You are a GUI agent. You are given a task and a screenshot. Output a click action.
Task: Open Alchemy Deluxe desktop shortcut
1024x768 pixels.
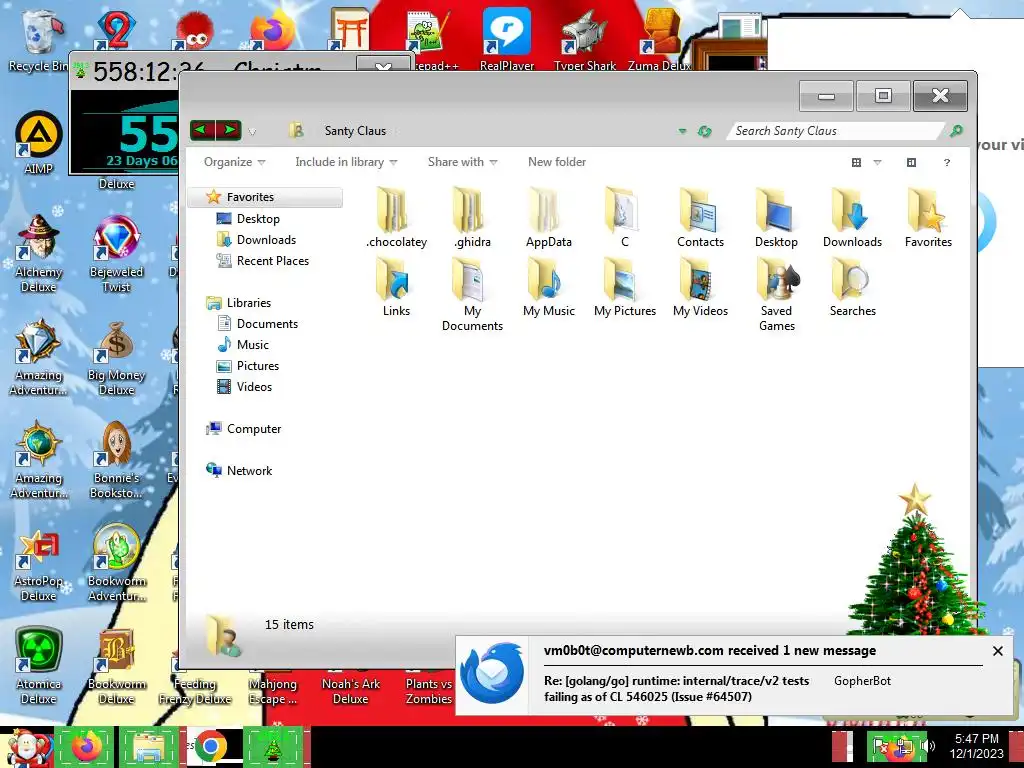[39, 255]
